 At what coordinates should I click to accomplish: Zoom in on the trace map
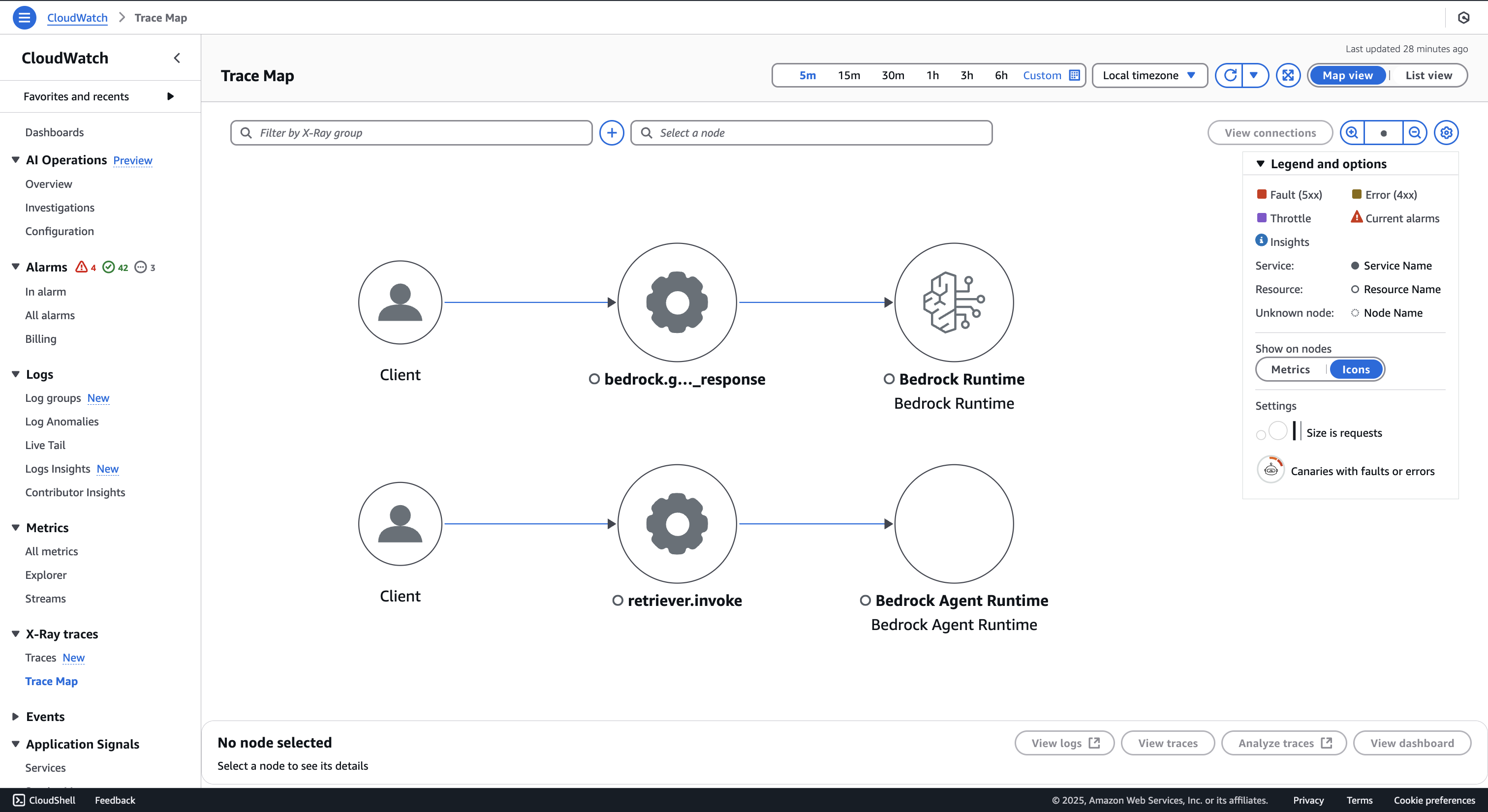1352,133
